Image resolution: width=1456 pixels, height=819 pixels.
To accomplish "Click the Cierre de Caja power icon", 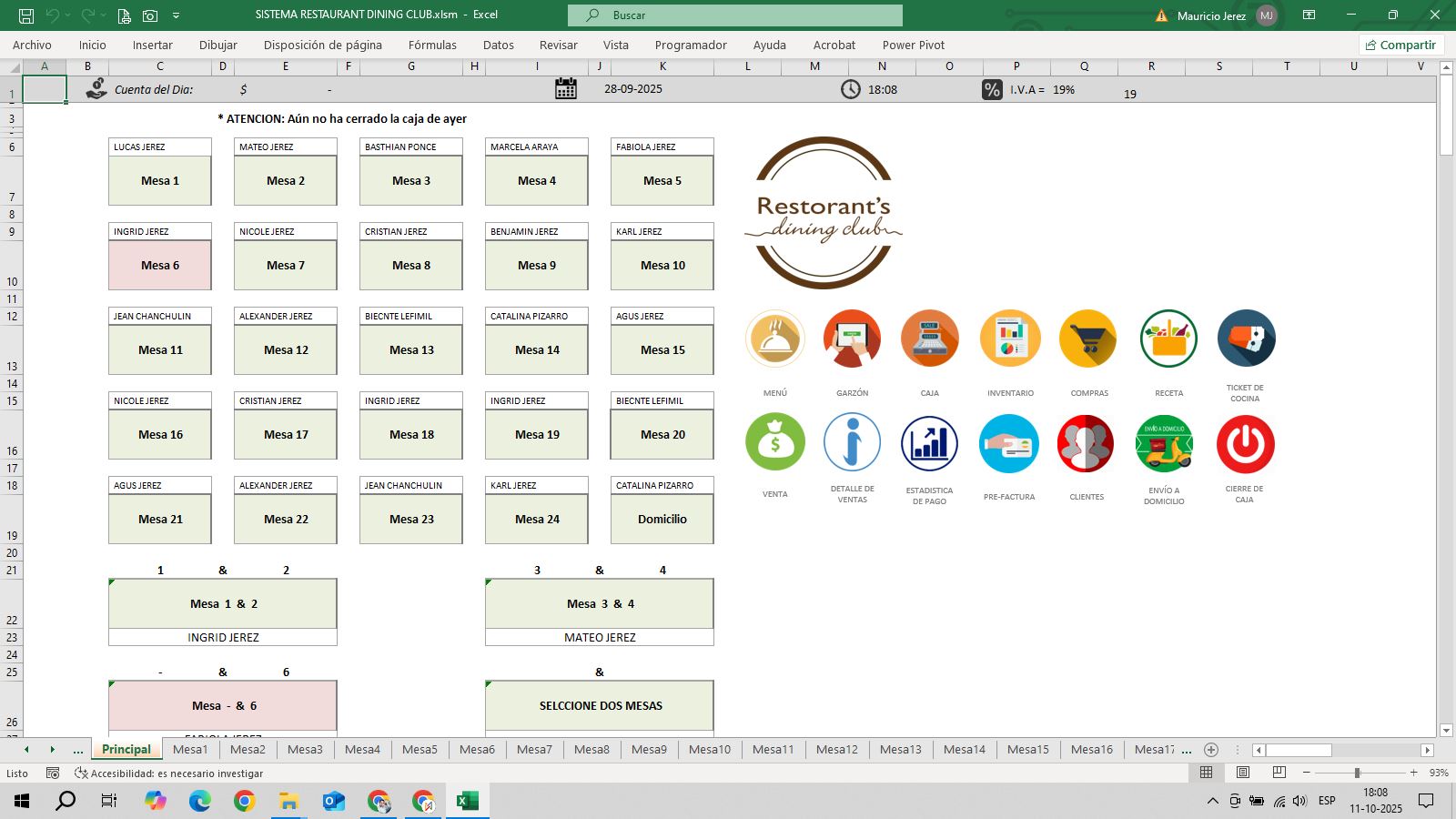I will (x=1245, y=444).
